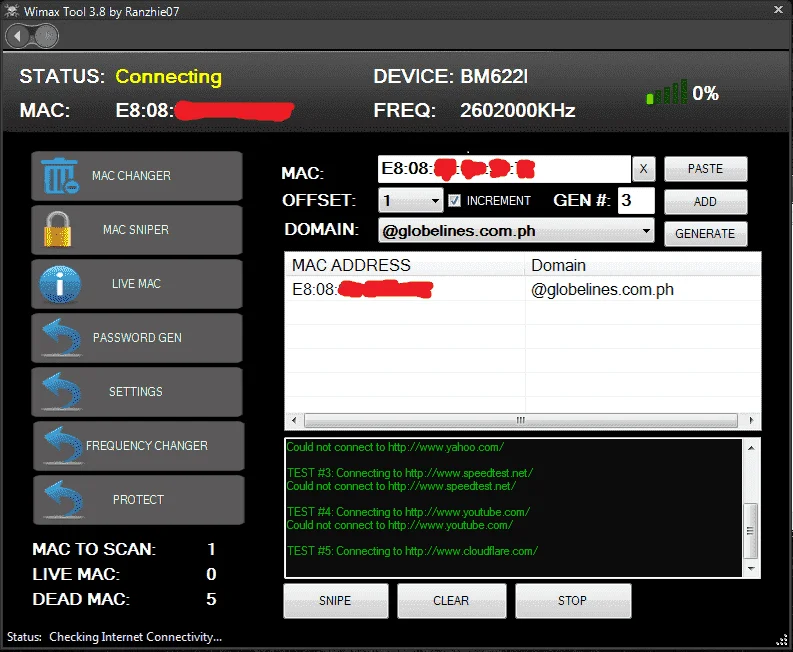
Task: Click the 'TEST #3: Connecting to speedtest.net' log line
Action: 410,473
